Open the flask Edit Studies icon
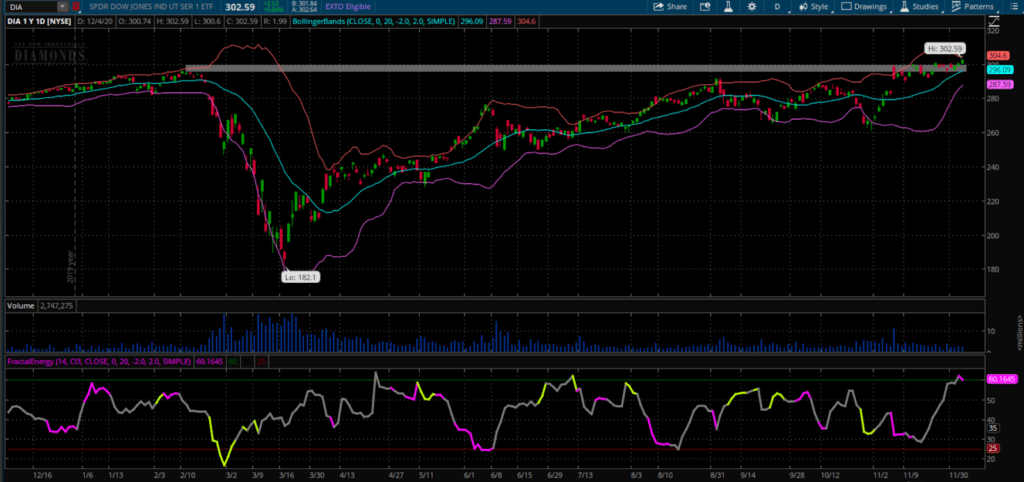 [x=727, y=7]
